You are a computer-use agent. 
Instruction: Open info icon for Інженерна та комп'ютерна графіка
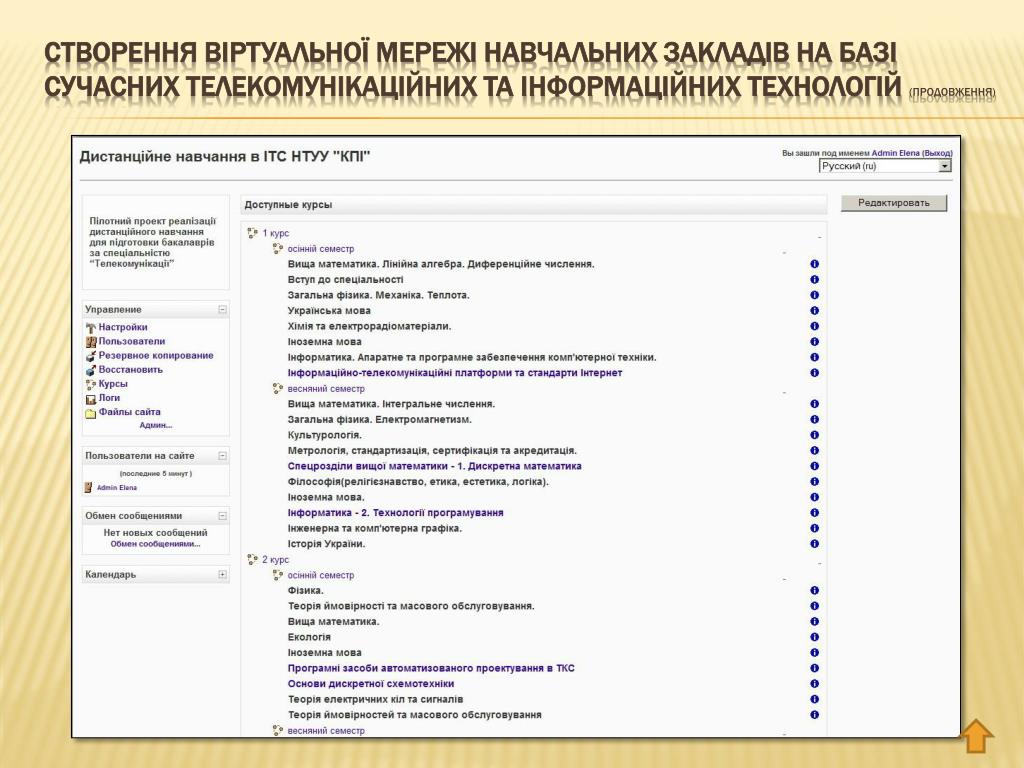click(x=814, y=528)
